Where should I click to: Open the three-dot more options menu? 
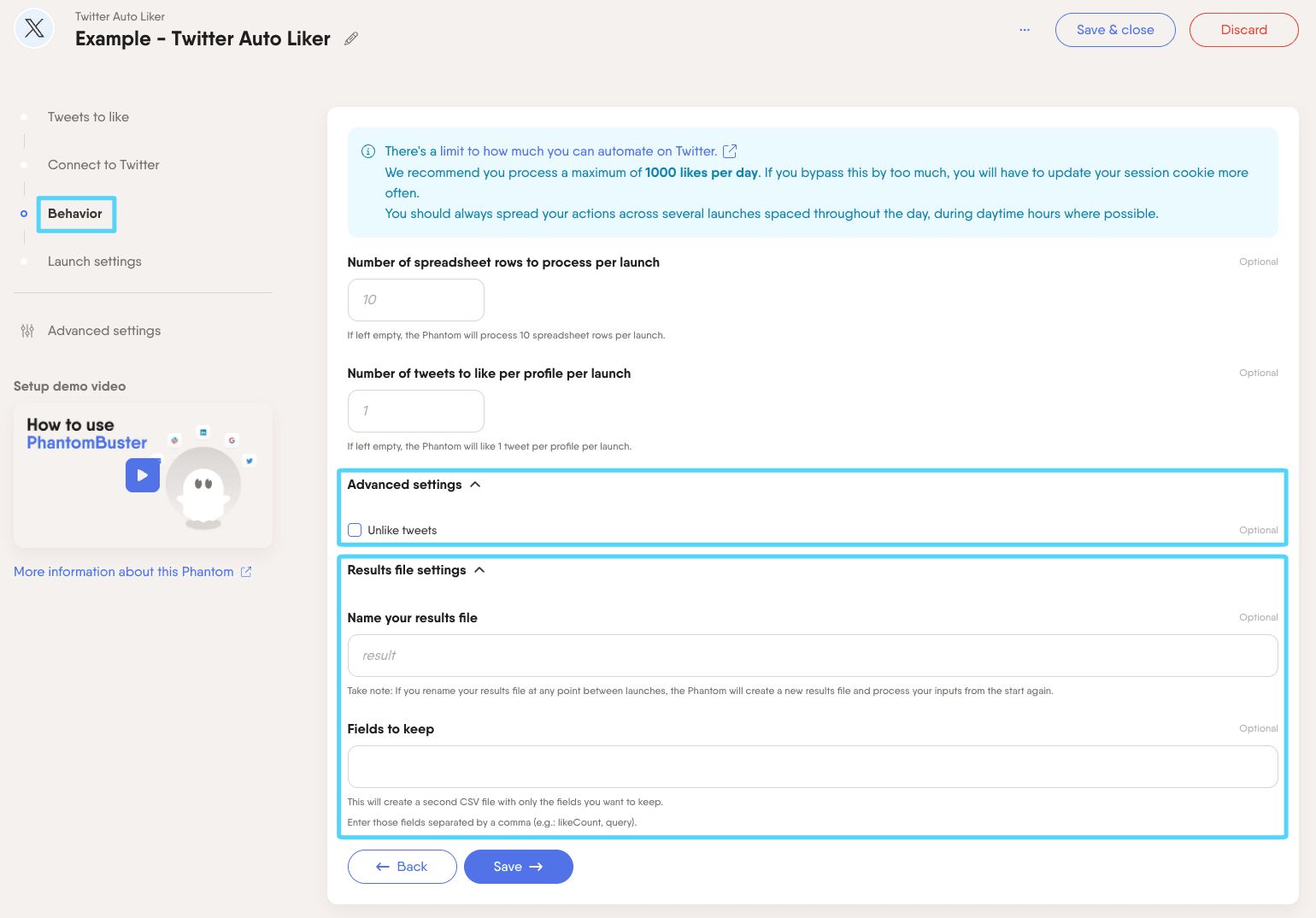(1025, 30)
